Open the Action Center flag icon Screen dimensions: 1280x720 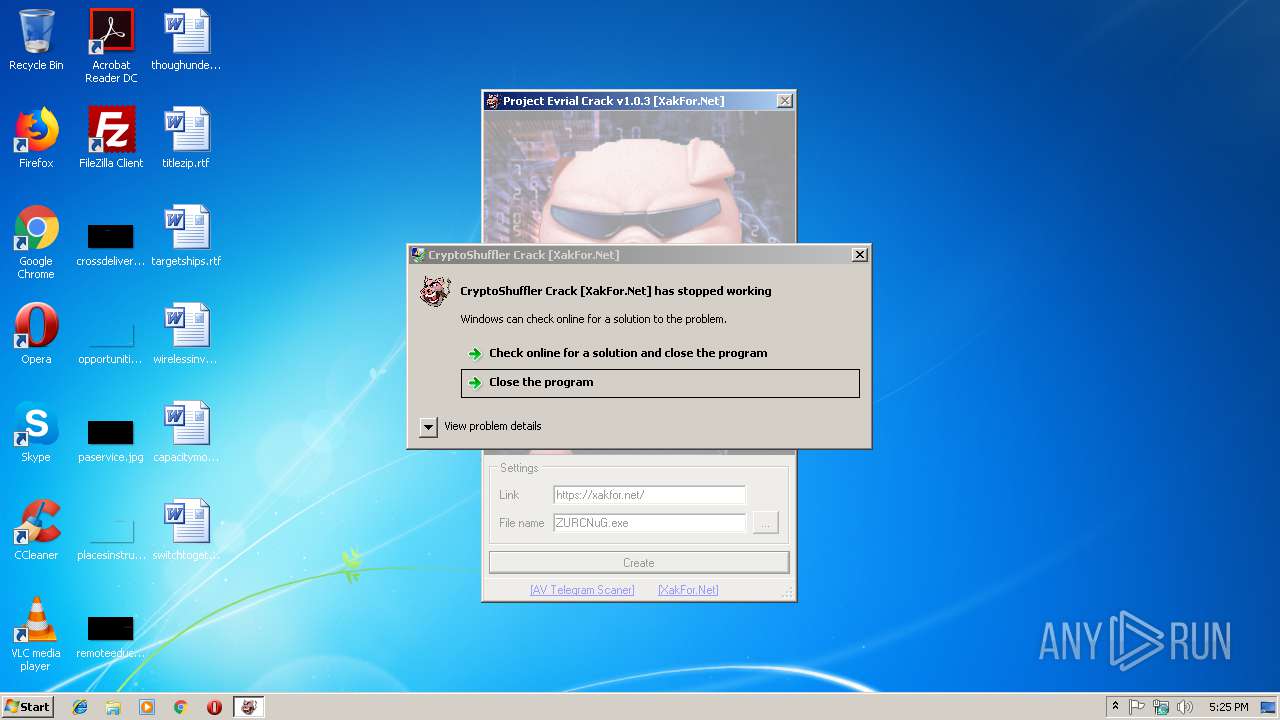(x=1137, y=707)
